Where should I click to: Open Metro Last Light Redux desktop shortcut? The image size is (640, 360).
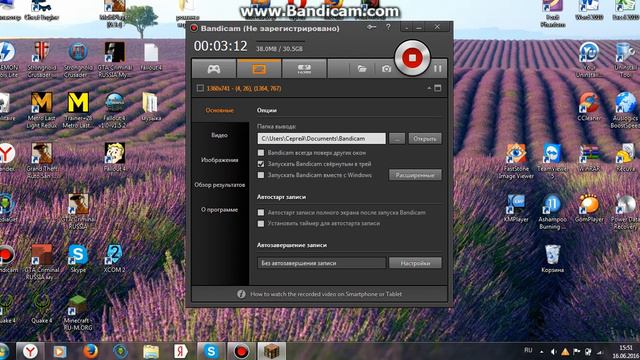(x=42, y=110)
